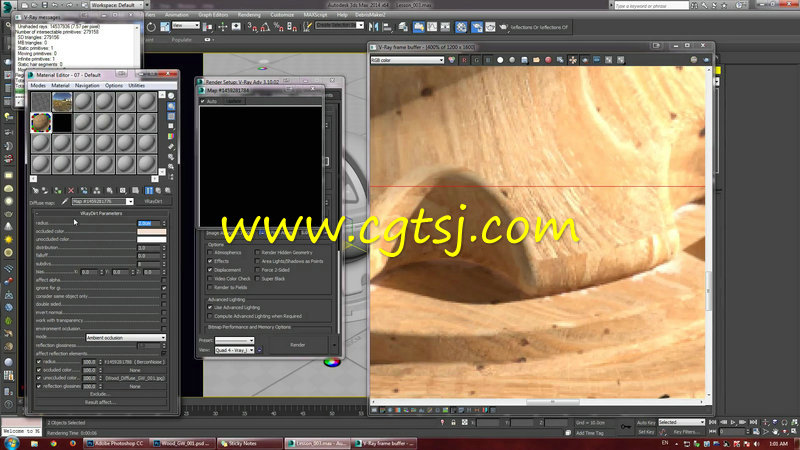The height and width of the screenshot is (450, 800).
Task: Click Video Color Check icon in Material Editor sidebar
Action: point(171,136)
